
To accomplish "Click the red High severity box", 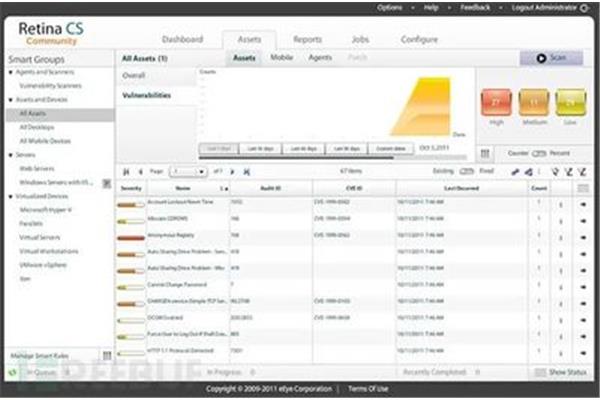I will pyautogui.click(x=496, y=102).
